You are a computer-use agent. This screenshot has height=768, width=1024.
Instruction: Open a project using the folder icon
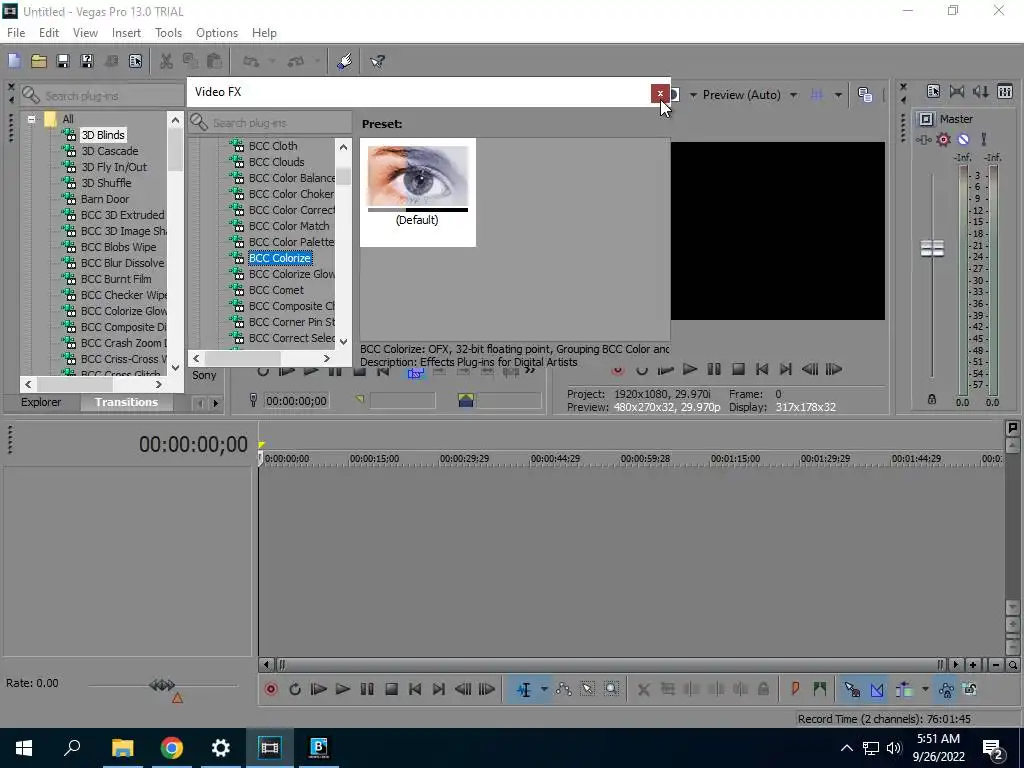(x=39, y=61)
